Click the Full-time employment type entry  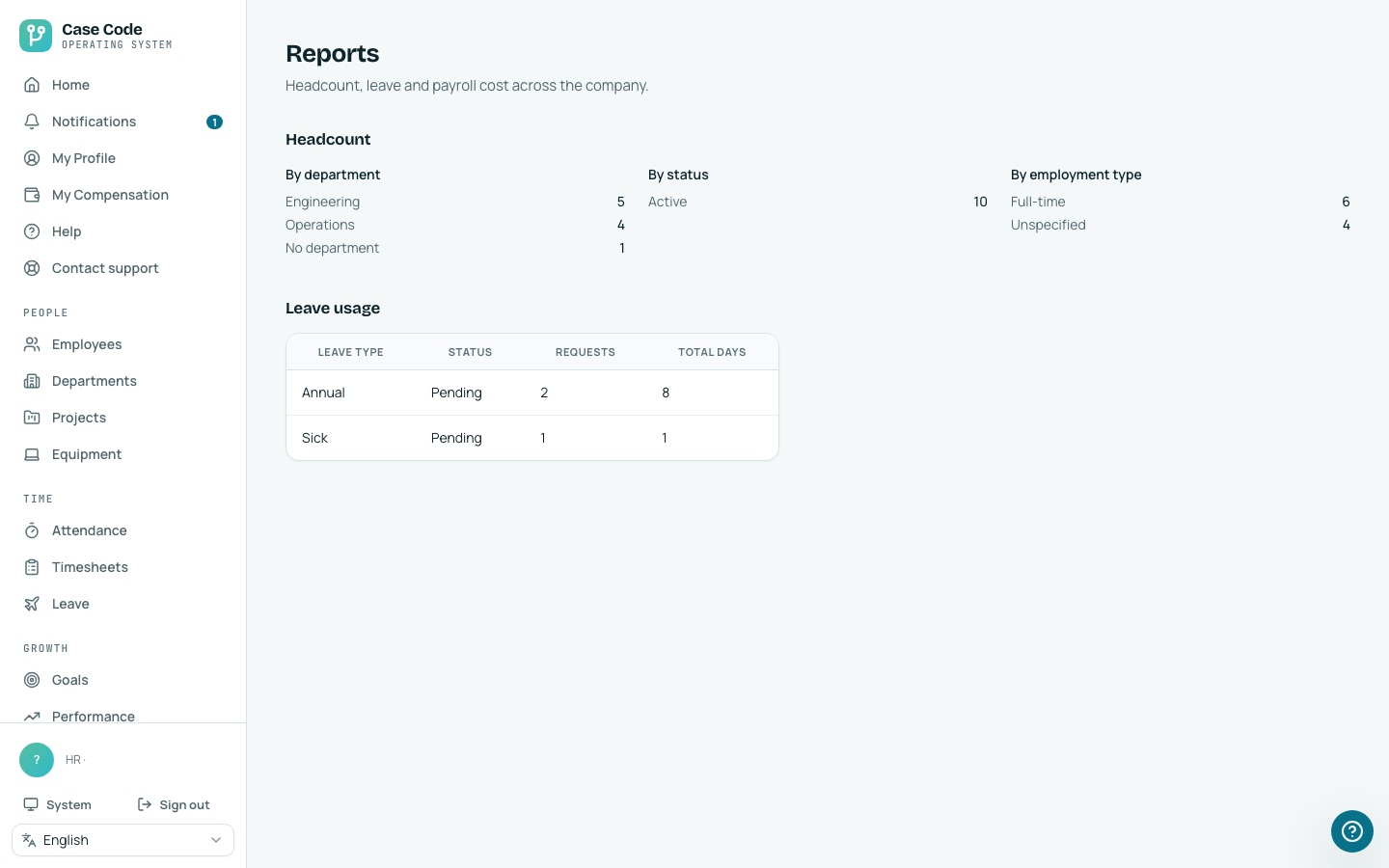(x=1181, y=202)
